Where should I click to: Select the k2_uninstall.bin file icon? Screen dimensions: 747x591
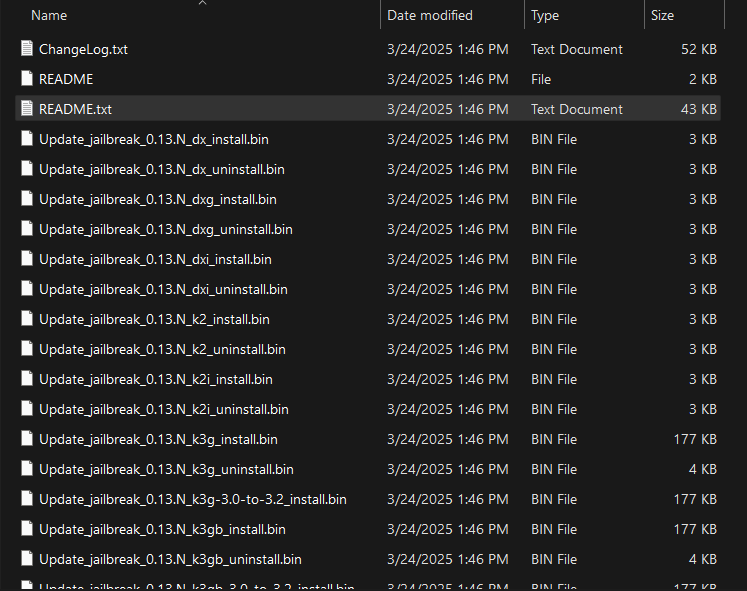27,349
